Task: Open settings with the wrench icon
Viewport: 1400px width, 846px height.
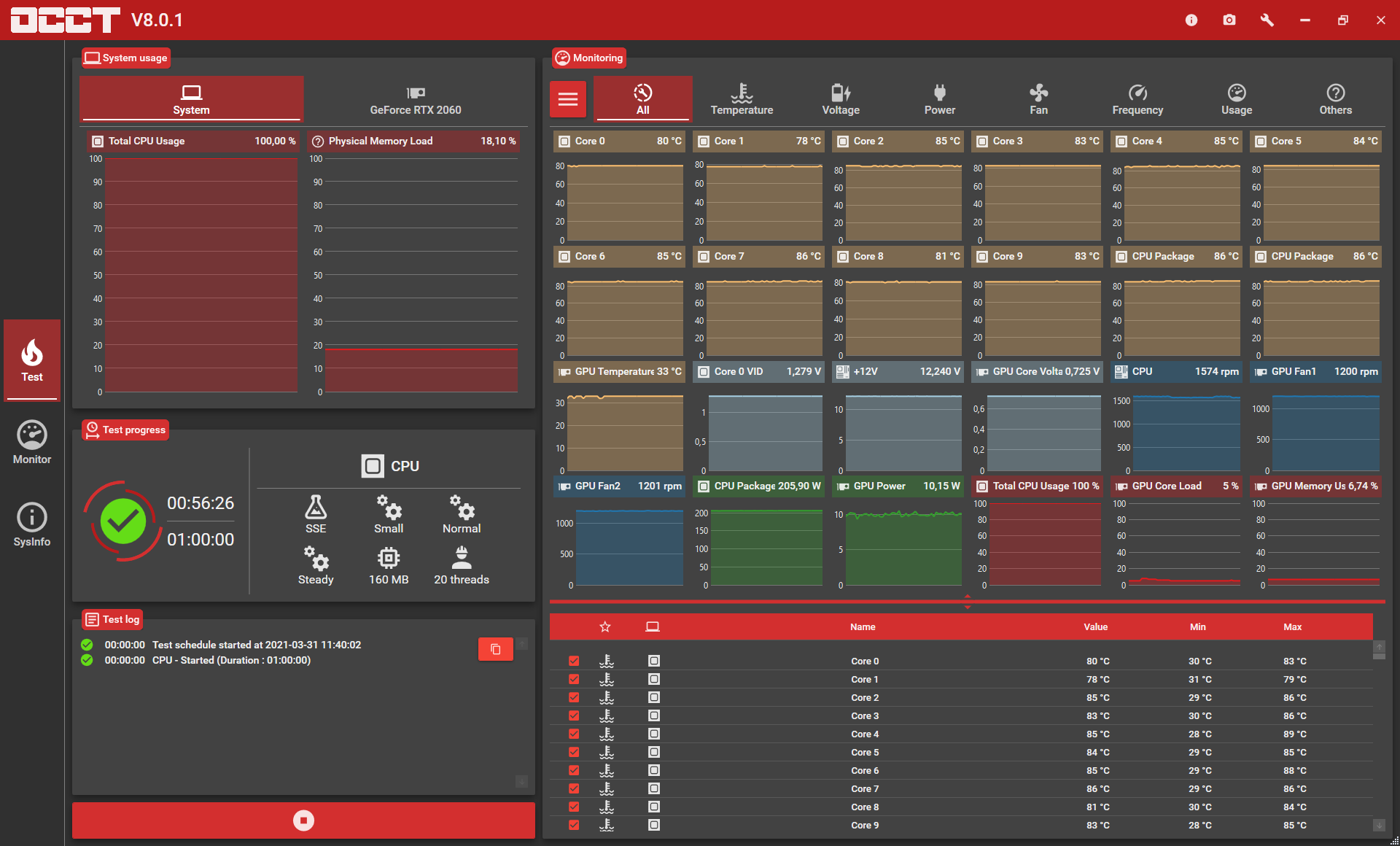Action: click(1267, 20)
